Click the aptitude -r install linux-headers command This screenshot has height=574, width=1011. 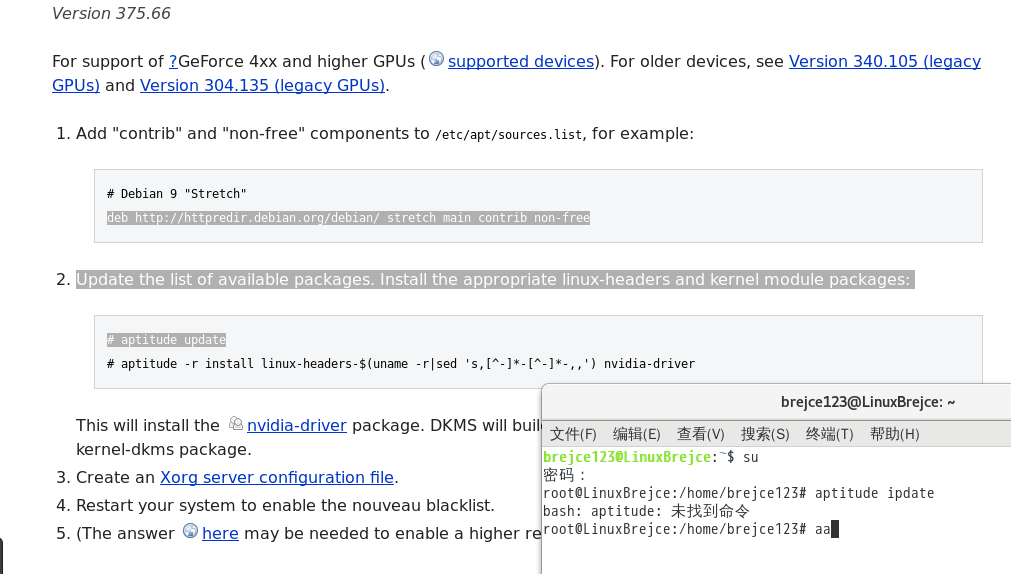(x=401, y=364)
